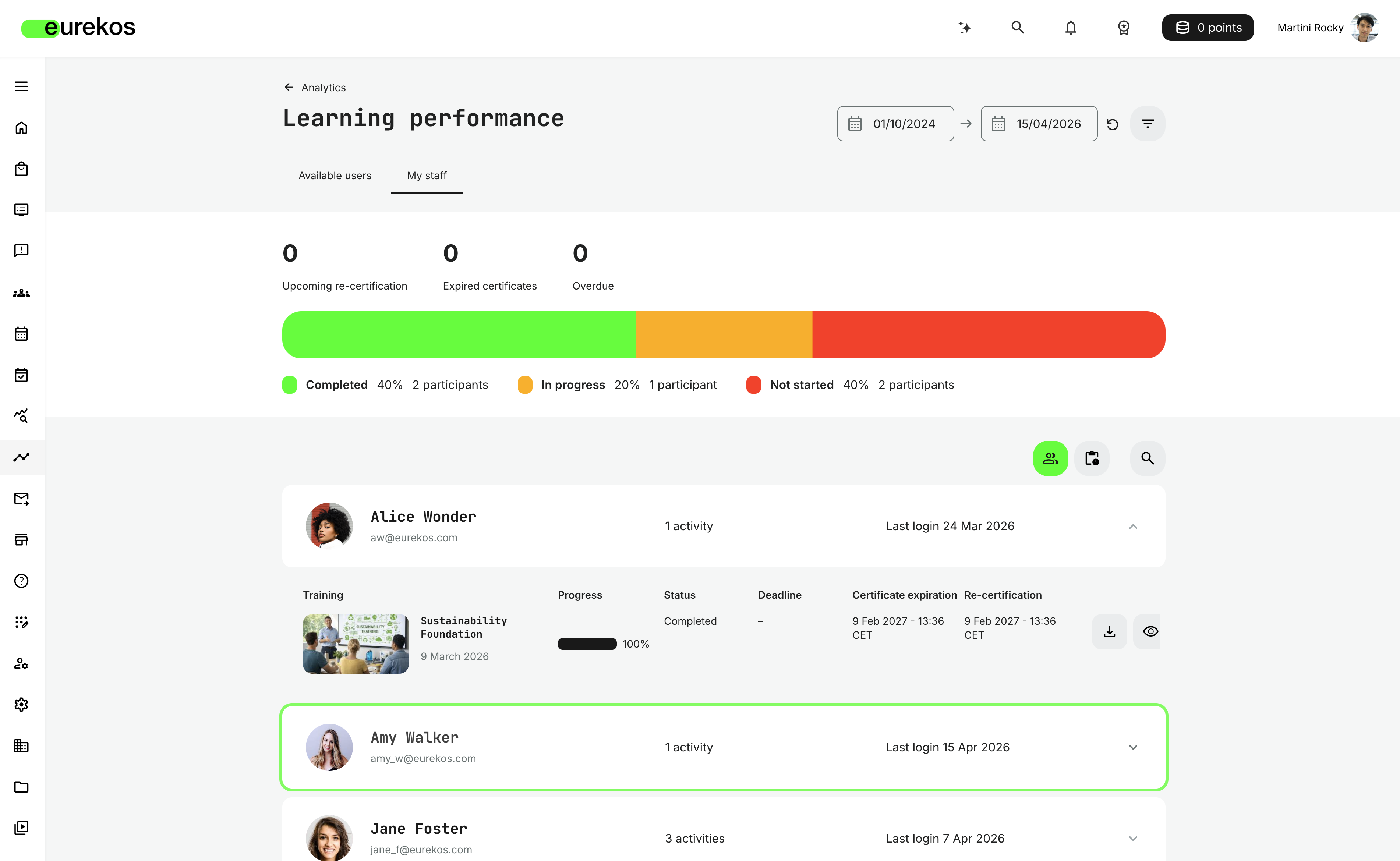
Task: Click amy_w@eurekos.com email
Action: [423, 758]
